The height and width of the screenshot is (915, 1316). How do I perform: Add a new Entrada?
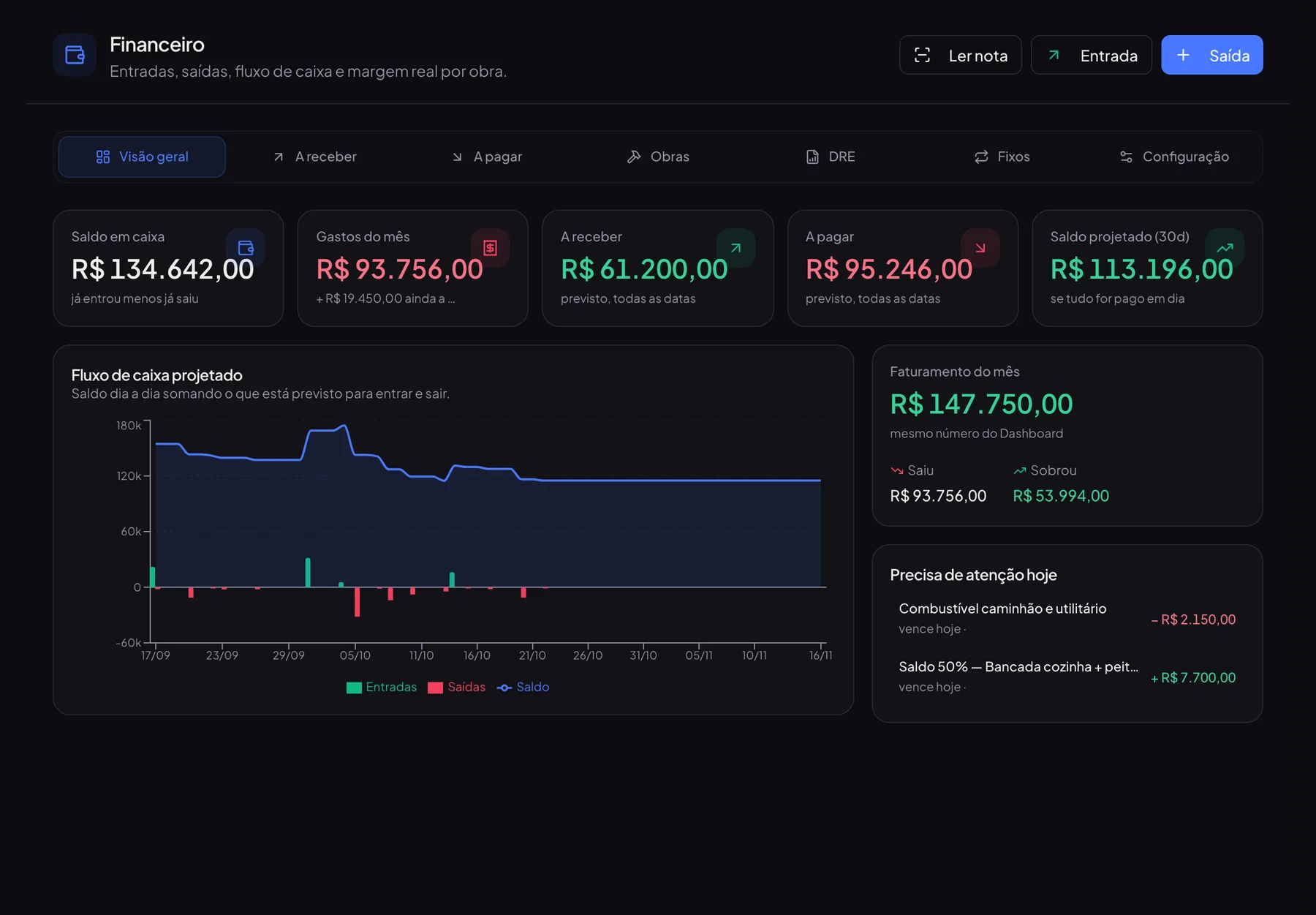point(1091,55)
